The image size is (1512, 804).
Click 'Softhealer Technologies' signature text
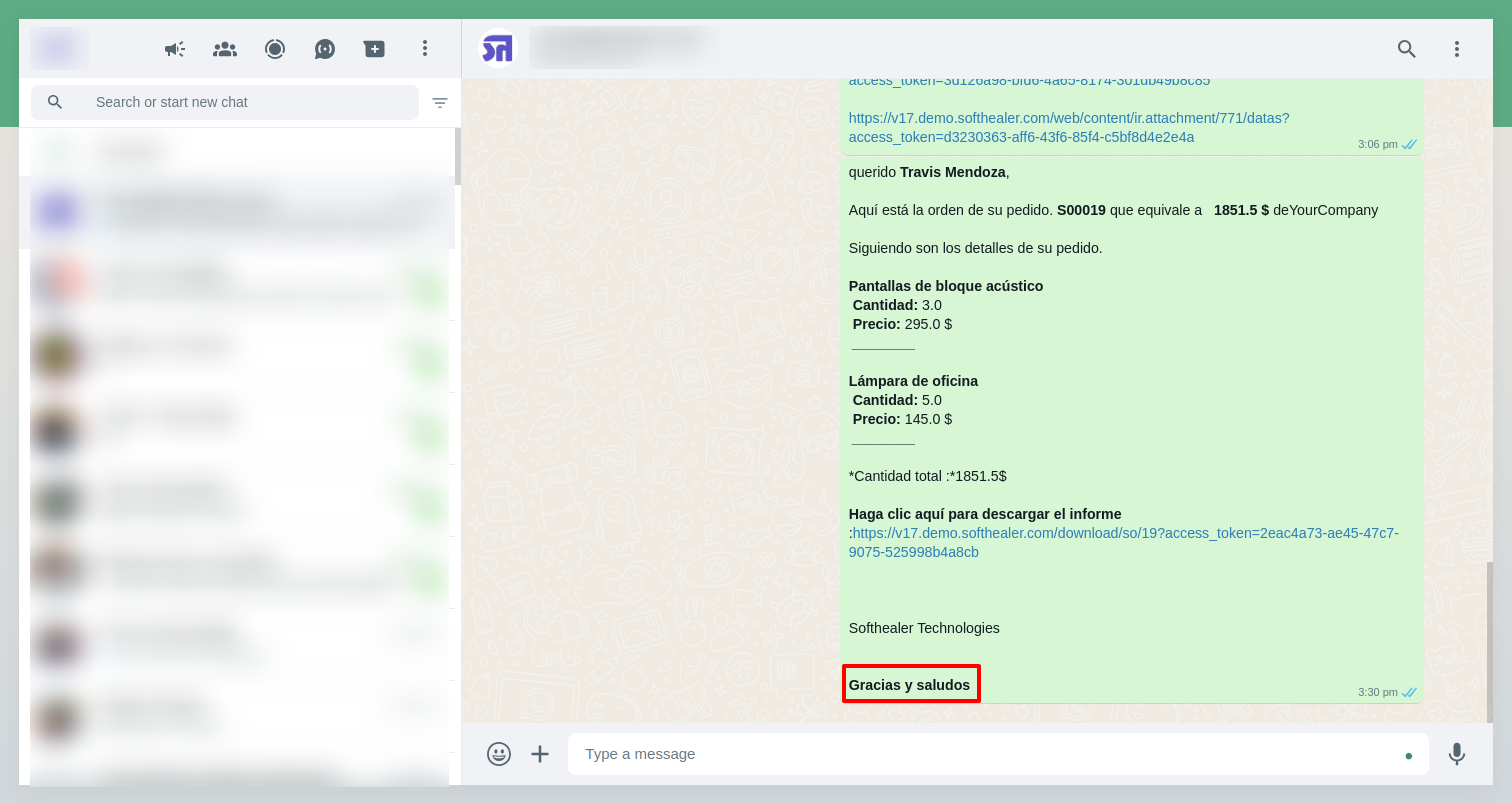tap(924, 628)
